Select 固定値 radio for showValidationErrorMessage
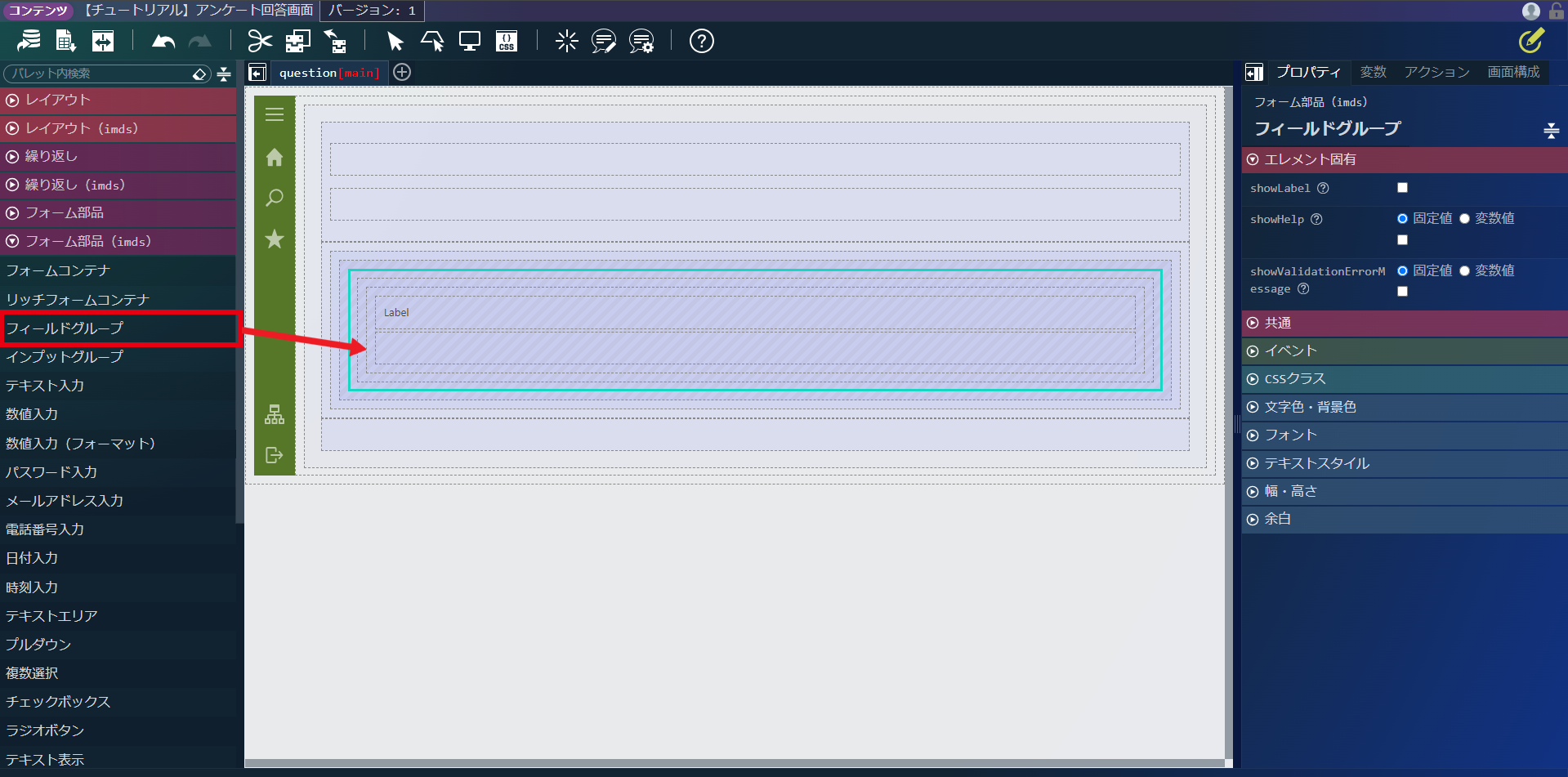Image resolution: width=1568 pixels, height=777 pixels. coord(1402,271)
